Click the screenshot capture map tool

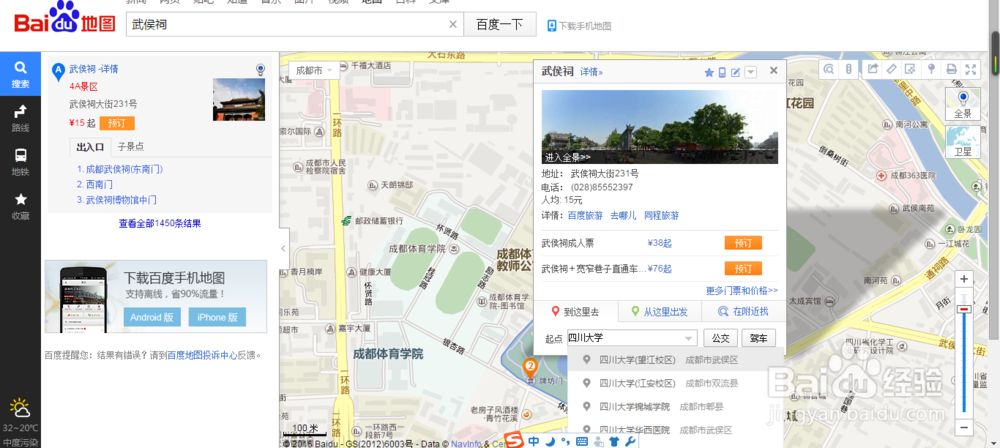click(911, 69)
